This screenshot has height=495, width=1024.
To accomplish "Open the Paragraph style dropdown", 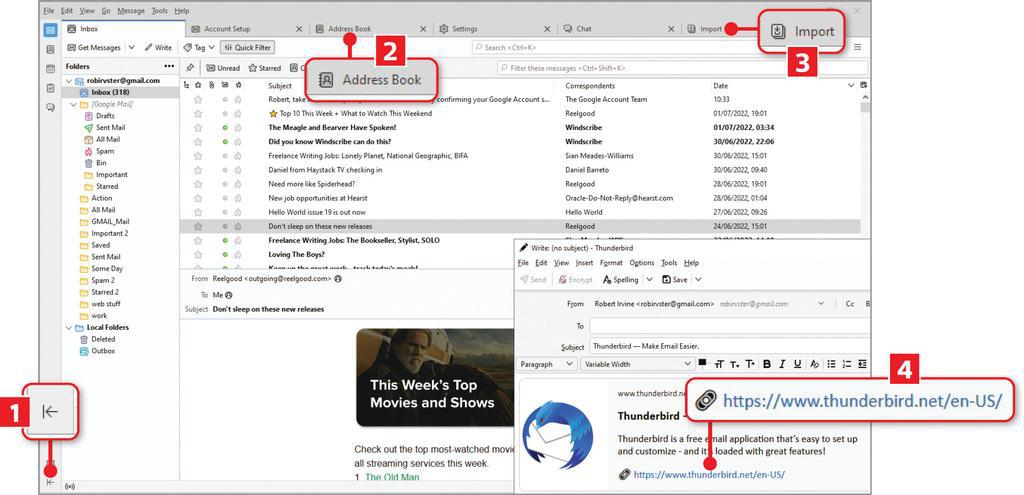I will tap(547, 364).
